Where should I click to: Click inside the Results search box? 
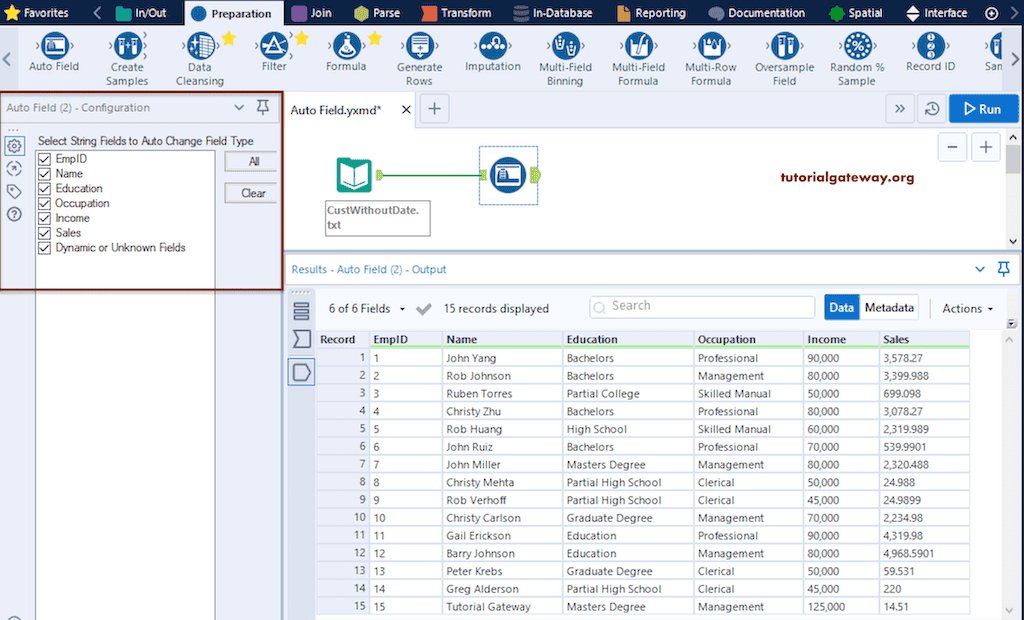[700, 306]
